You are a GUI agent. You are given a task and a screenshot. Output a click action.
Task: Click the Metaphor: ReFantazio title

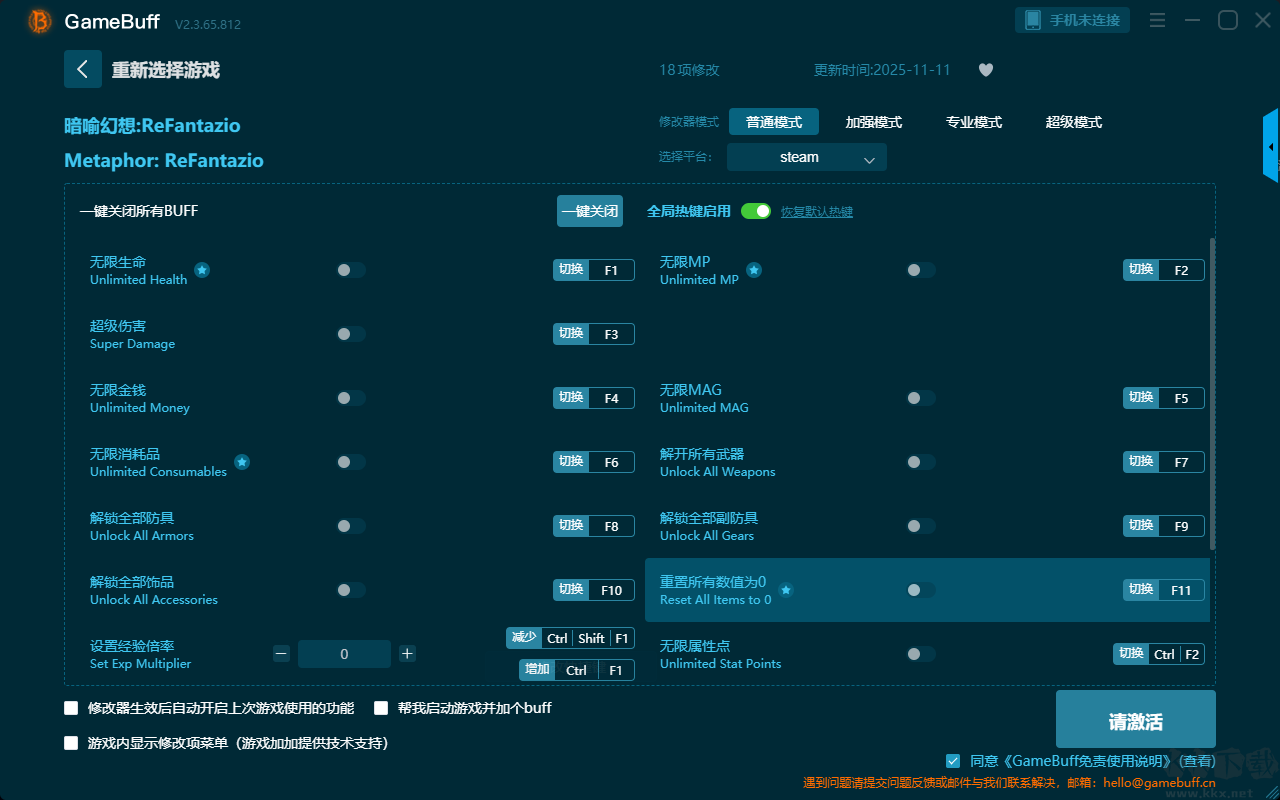click(x=164, y=161)
